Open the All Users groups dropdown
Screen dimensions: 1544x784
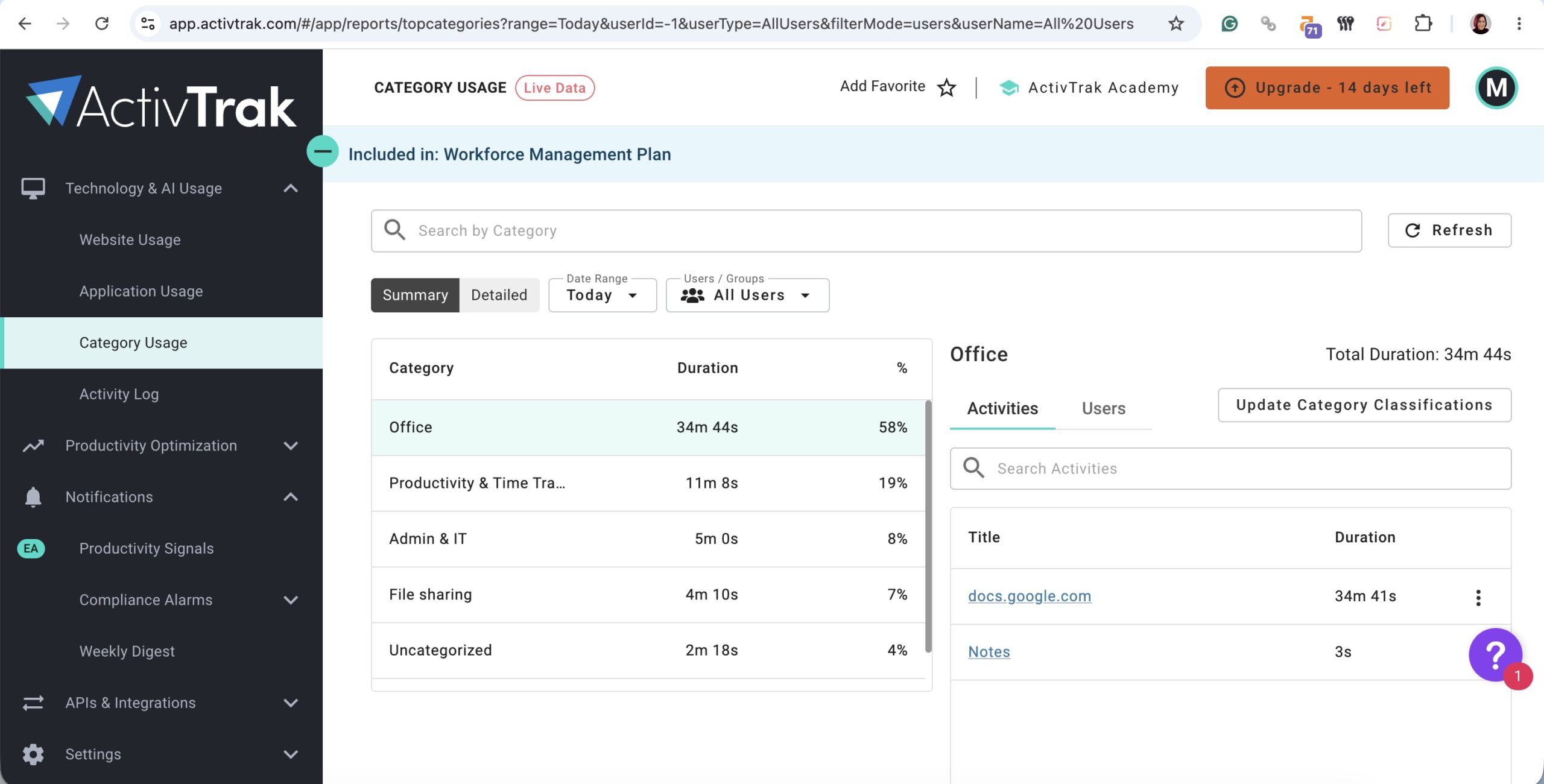(x=747, y=295)
